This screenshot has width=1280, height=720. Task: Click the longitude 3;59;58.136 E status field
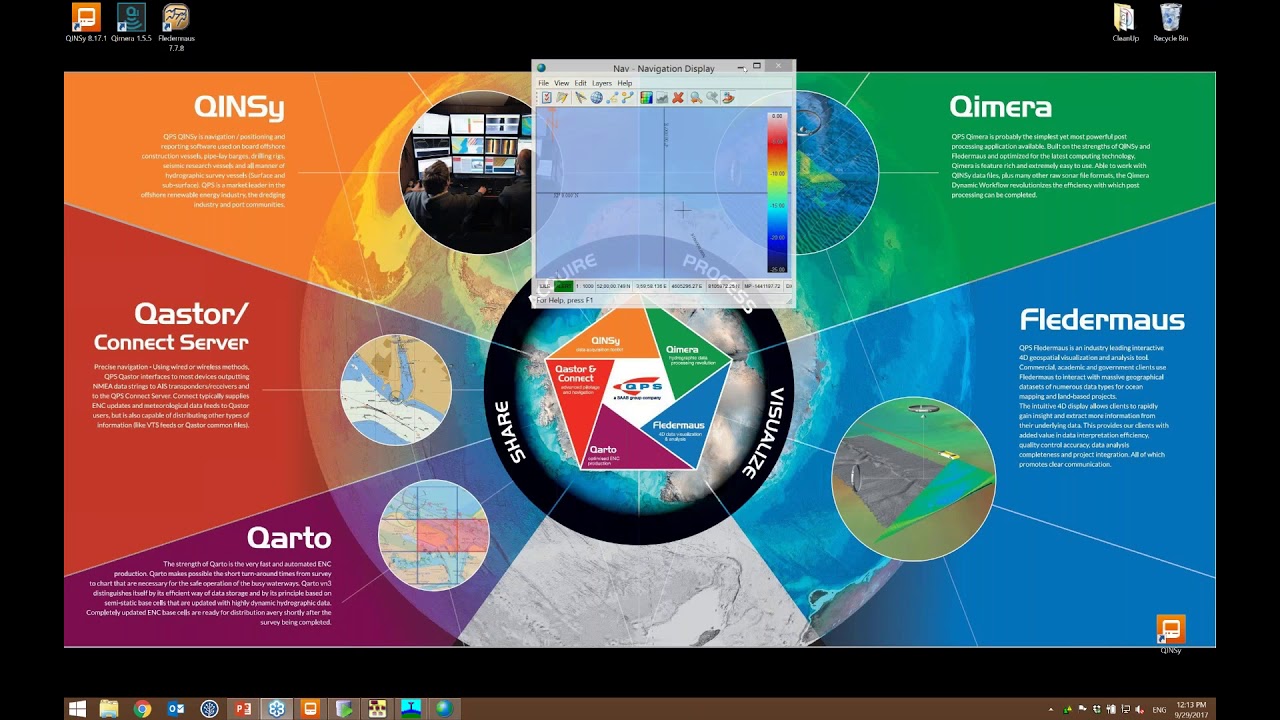651,286
